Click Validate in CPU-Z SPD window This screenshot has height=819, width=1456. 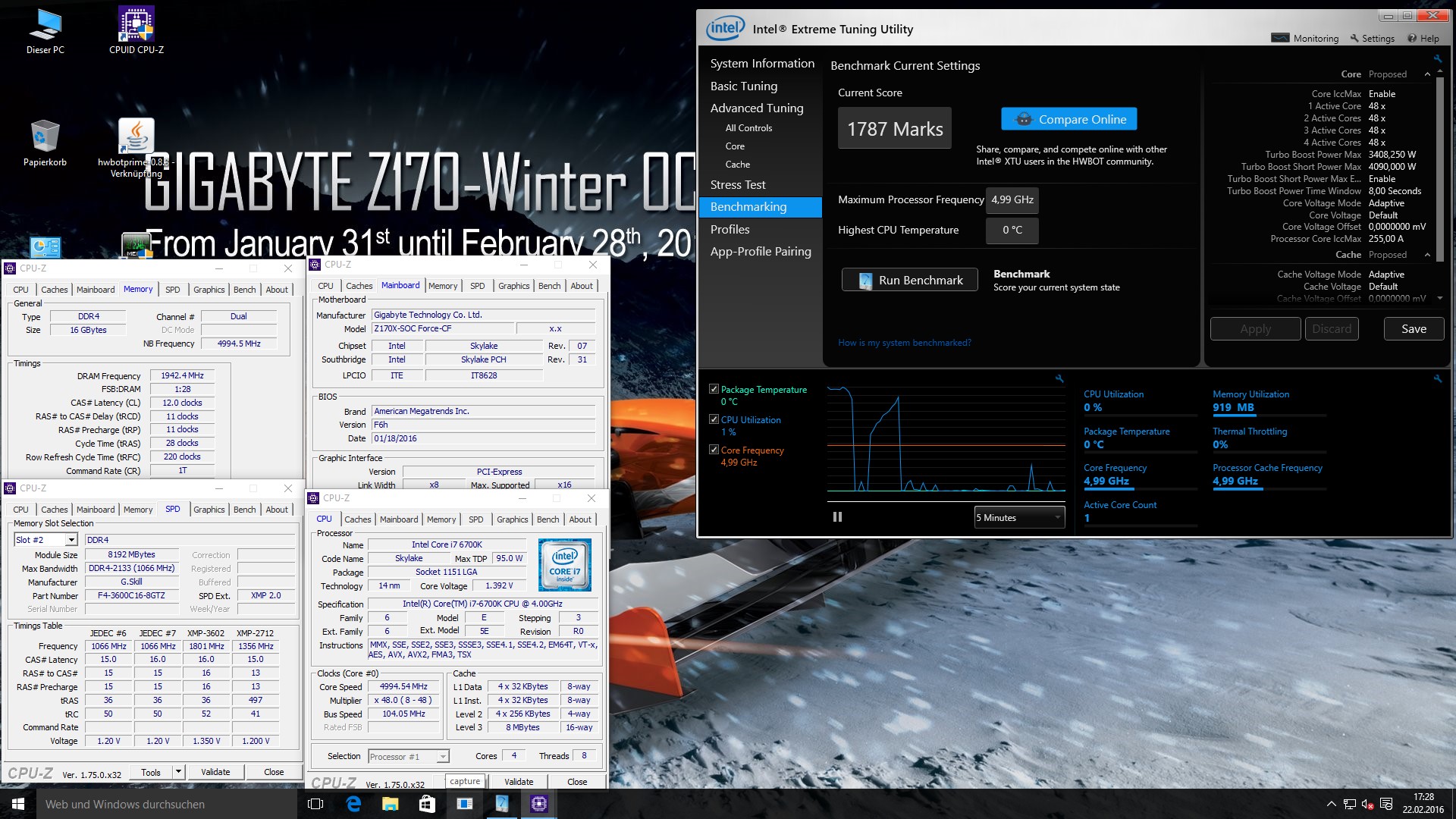click(215, 772)
